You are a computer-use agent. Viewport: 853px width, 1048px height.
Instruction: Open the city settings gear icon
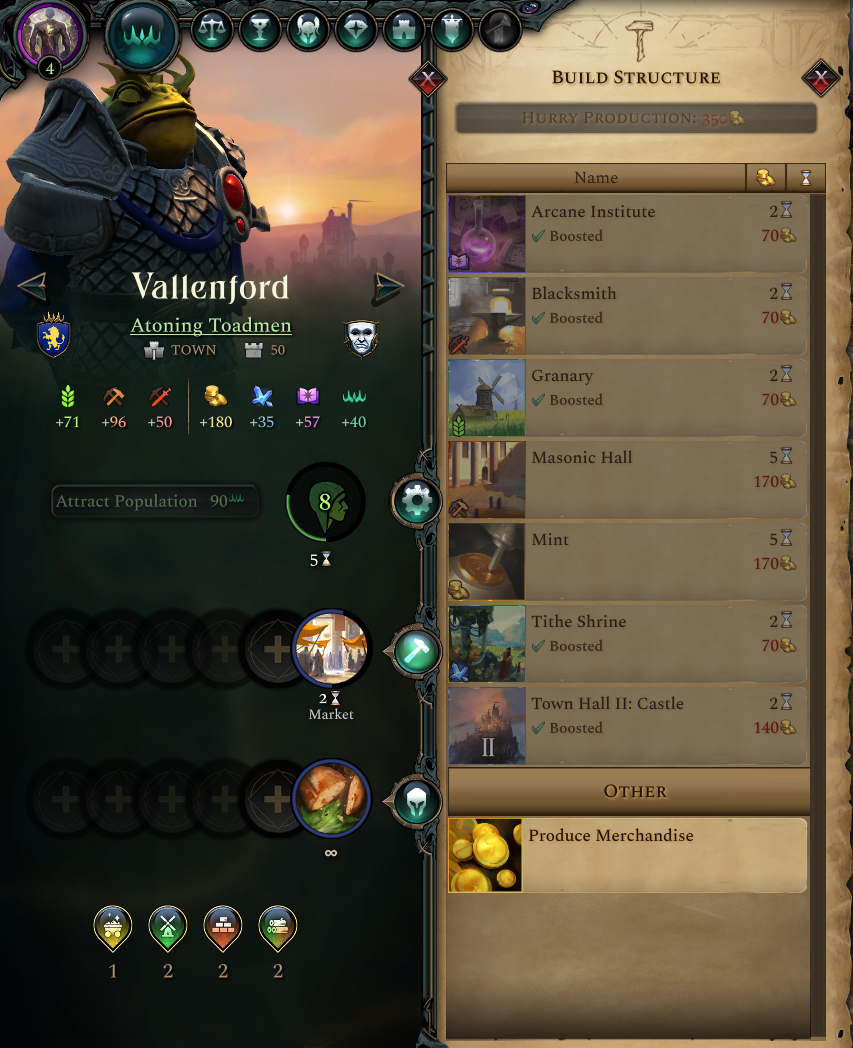pos(416,501)
